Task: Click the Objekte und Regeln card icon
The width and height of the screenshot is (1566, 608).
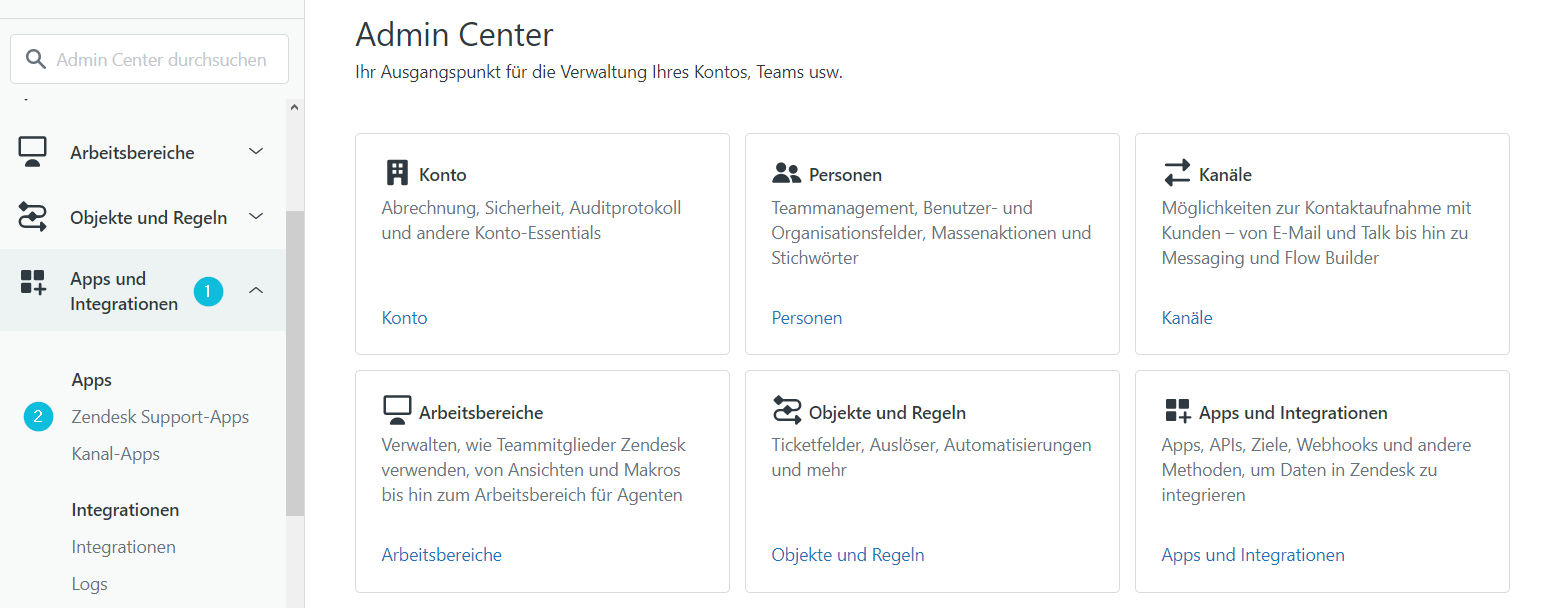Action: click(x=787, y=411)
